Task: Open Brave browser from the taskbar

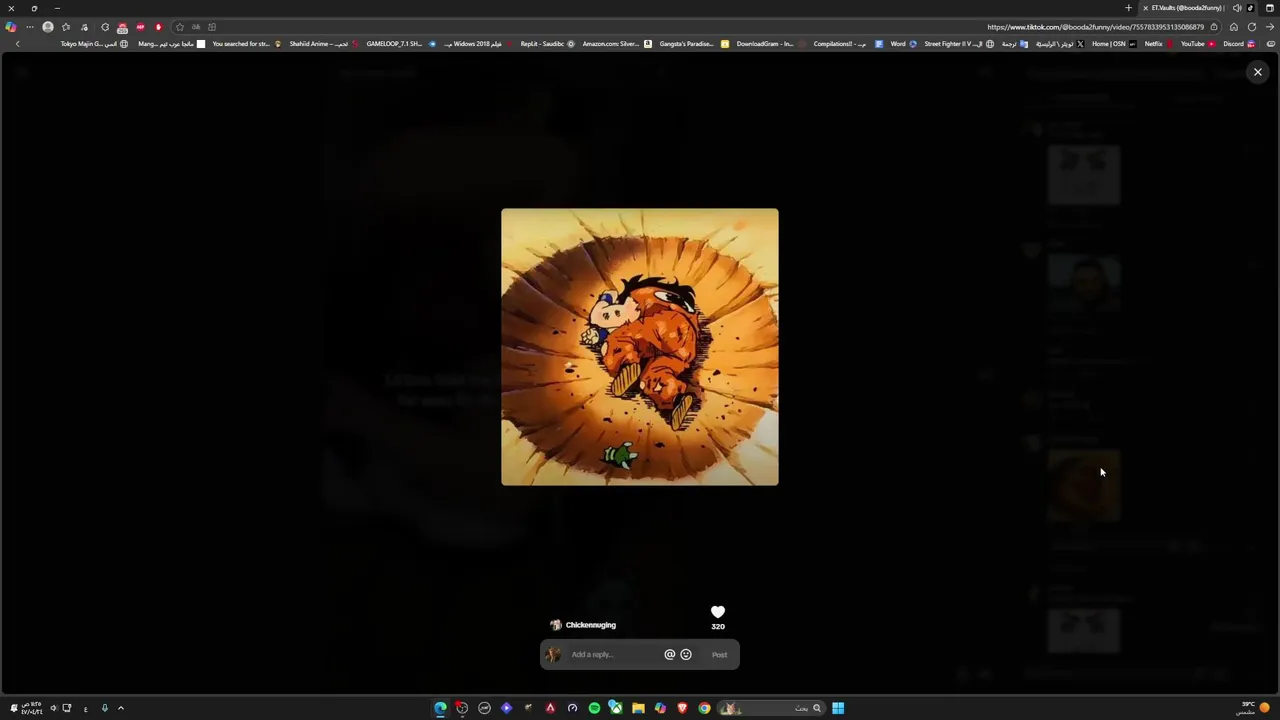Action: coord(682,708)
